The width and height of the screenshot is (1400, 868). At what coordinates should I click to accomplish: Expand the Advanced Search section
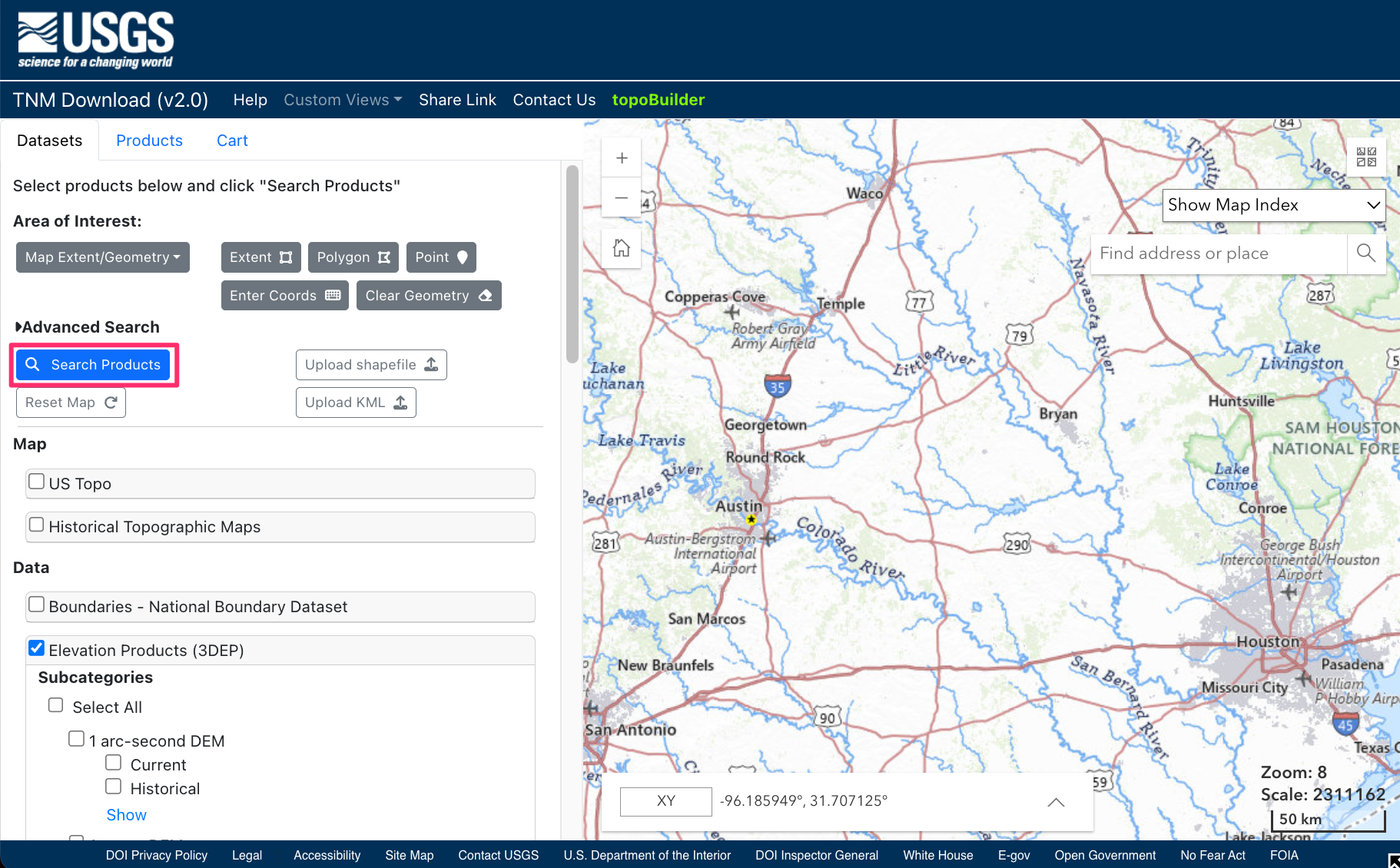click(87, 327)
